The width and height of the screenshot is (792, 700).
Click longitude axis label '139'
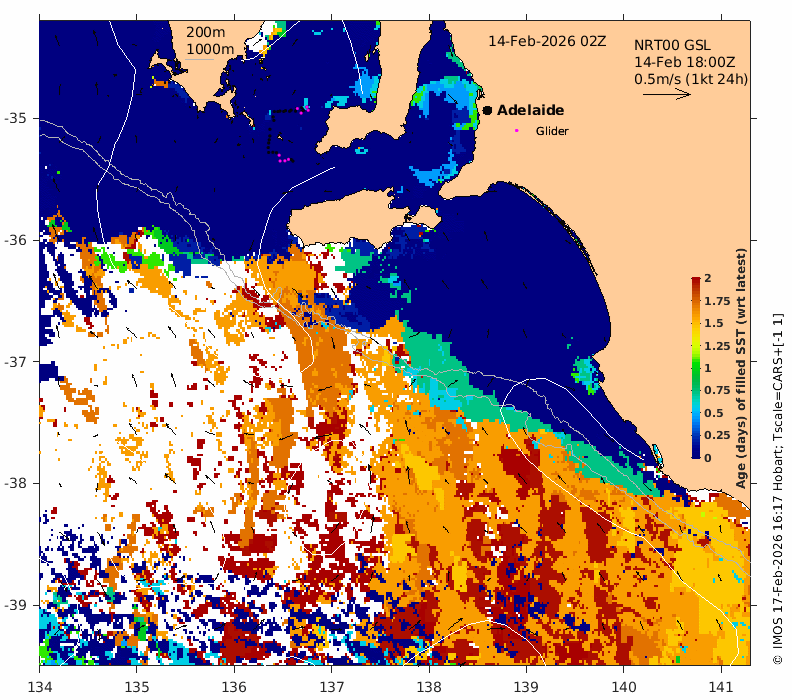pyautogui.click(x=527, y=687)
